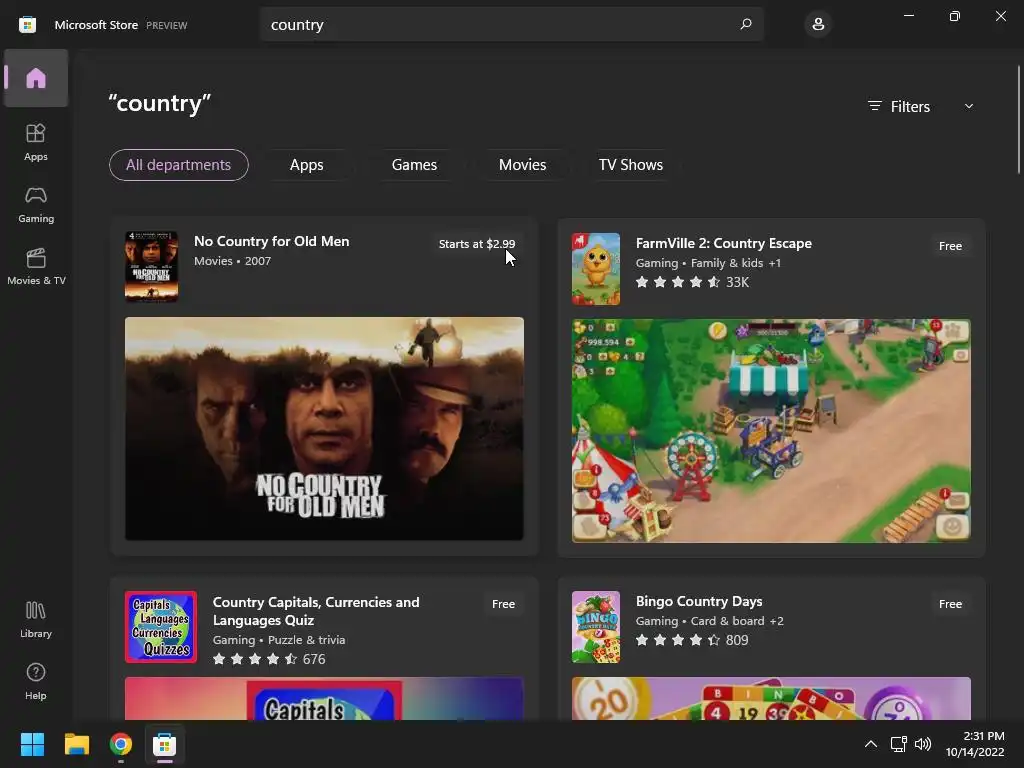This screenshot has height=768, width=1024.
Task: Click Free button on Bingo Country Days card
Action: tap(950, 604)
